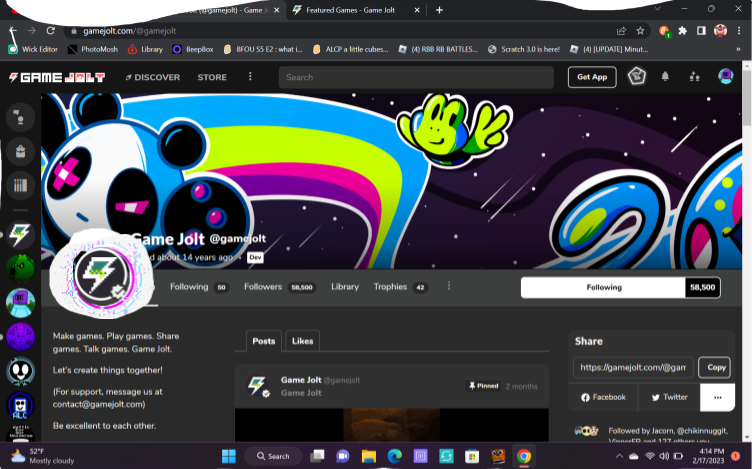Click the browser share page icon
Screen dimensions: 752x469
tap(621, 31)
